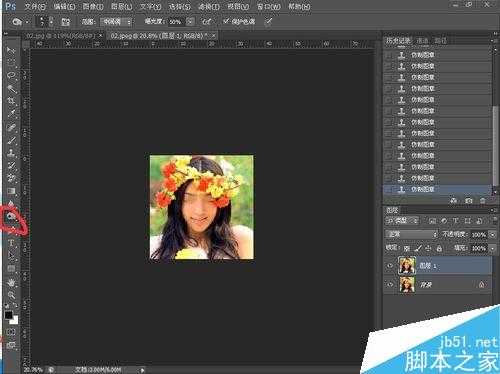
Task: Toggle the protect tones checkbox
Action: pos(226,21)
